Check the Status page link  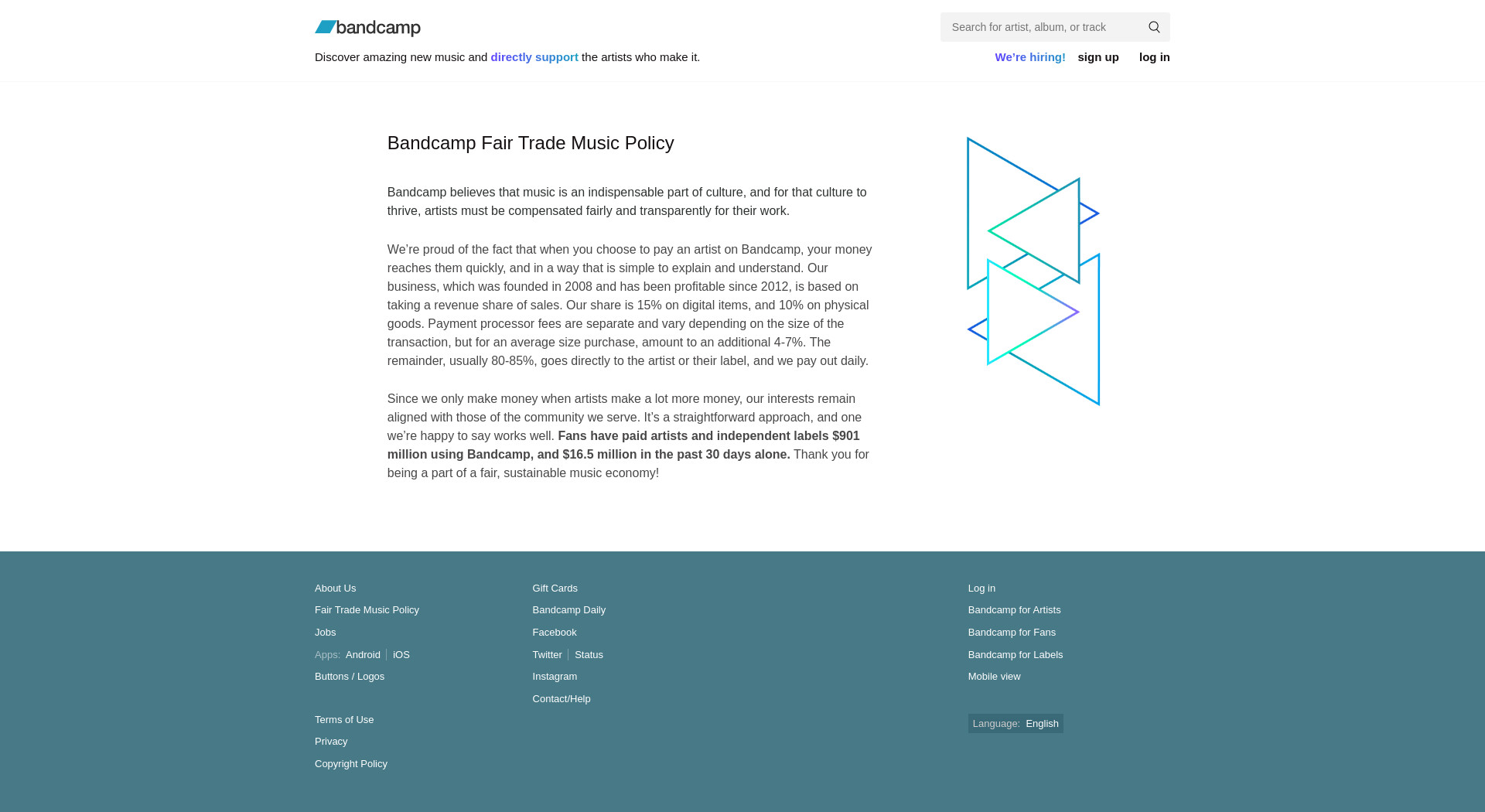click(x=589, y=655)
